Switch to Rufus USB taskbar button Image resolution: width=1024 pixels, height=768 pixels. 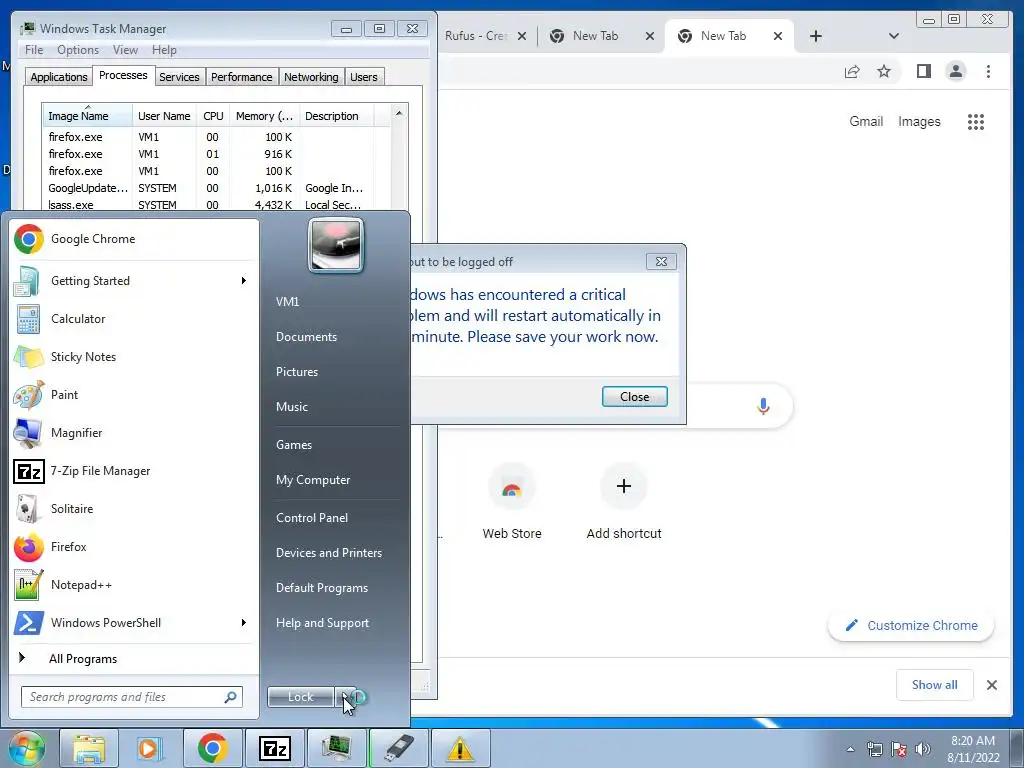pos(398,748)
